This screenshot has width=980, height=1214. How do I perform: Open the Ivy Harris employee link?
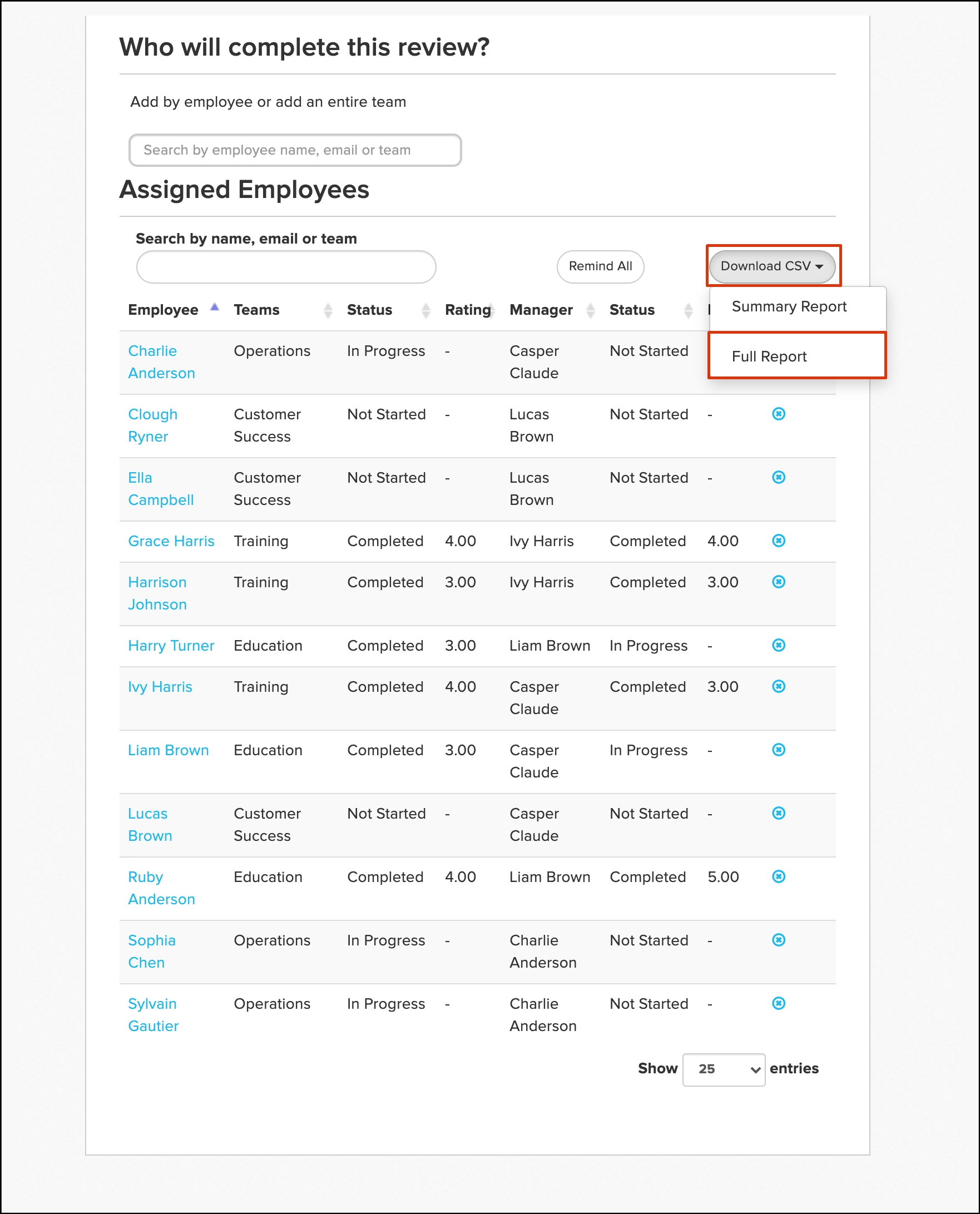point(160,686)
